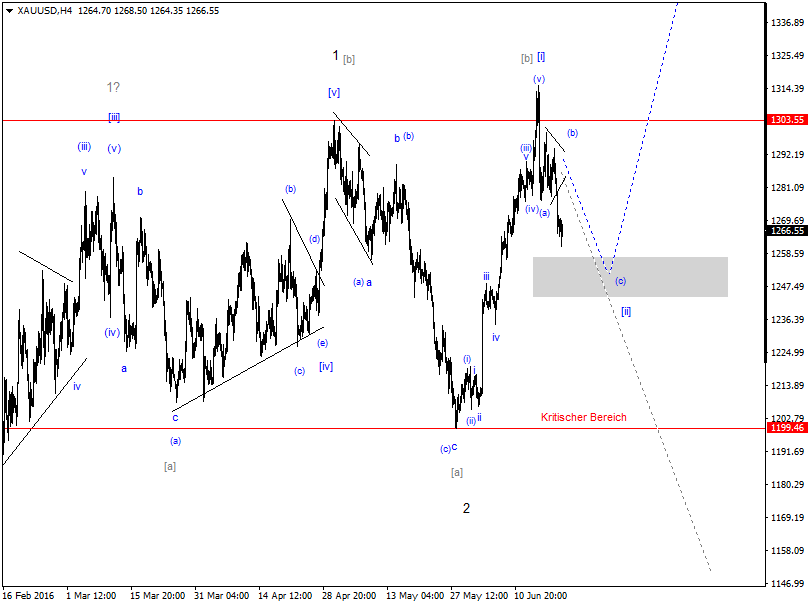808x607 pixels.
Task: Click the 1146.99 price scale value
Action: (787, 583)
